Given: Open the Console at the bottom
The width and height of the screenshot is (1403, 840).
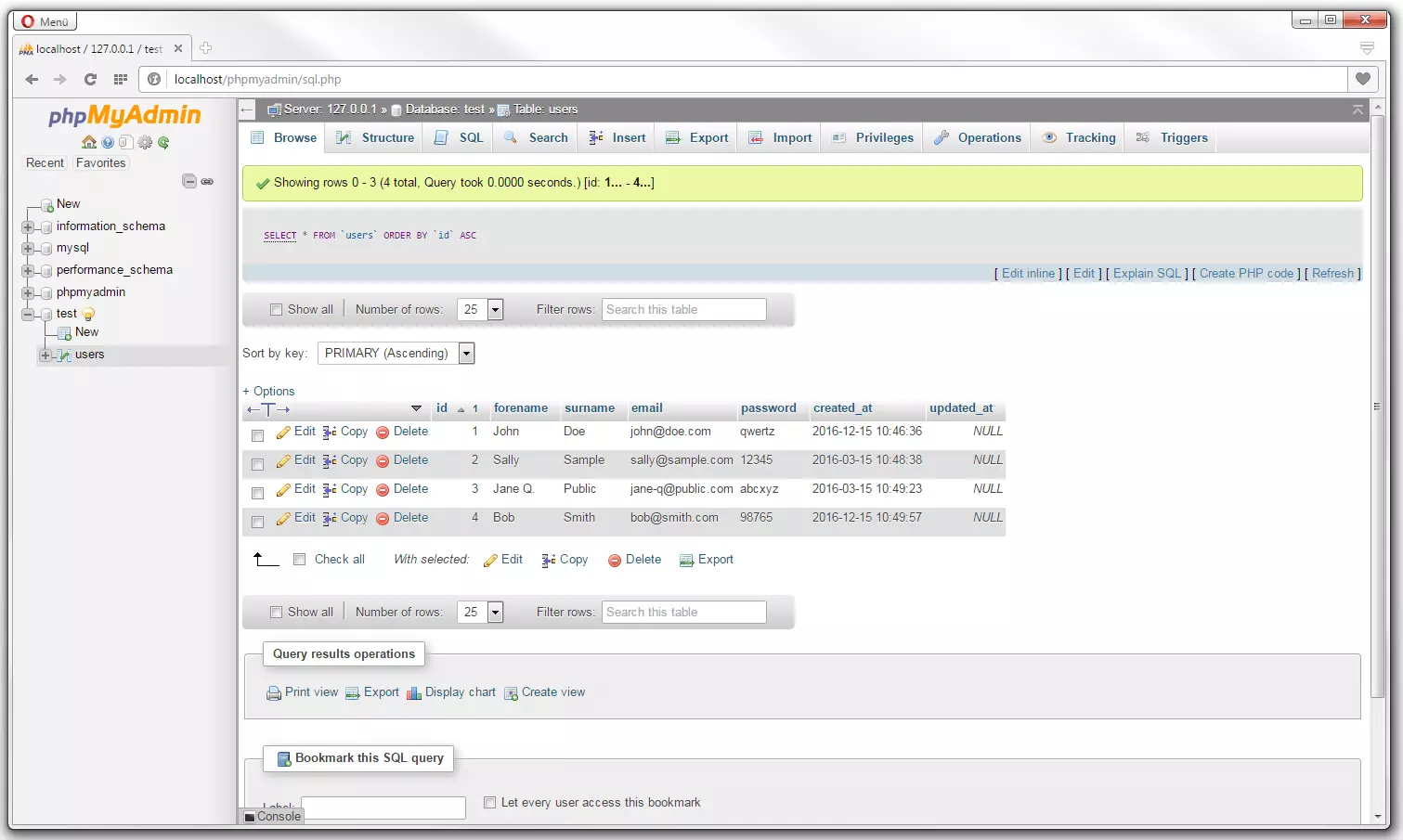Looking at the screenshot, I should click(271, 816).
